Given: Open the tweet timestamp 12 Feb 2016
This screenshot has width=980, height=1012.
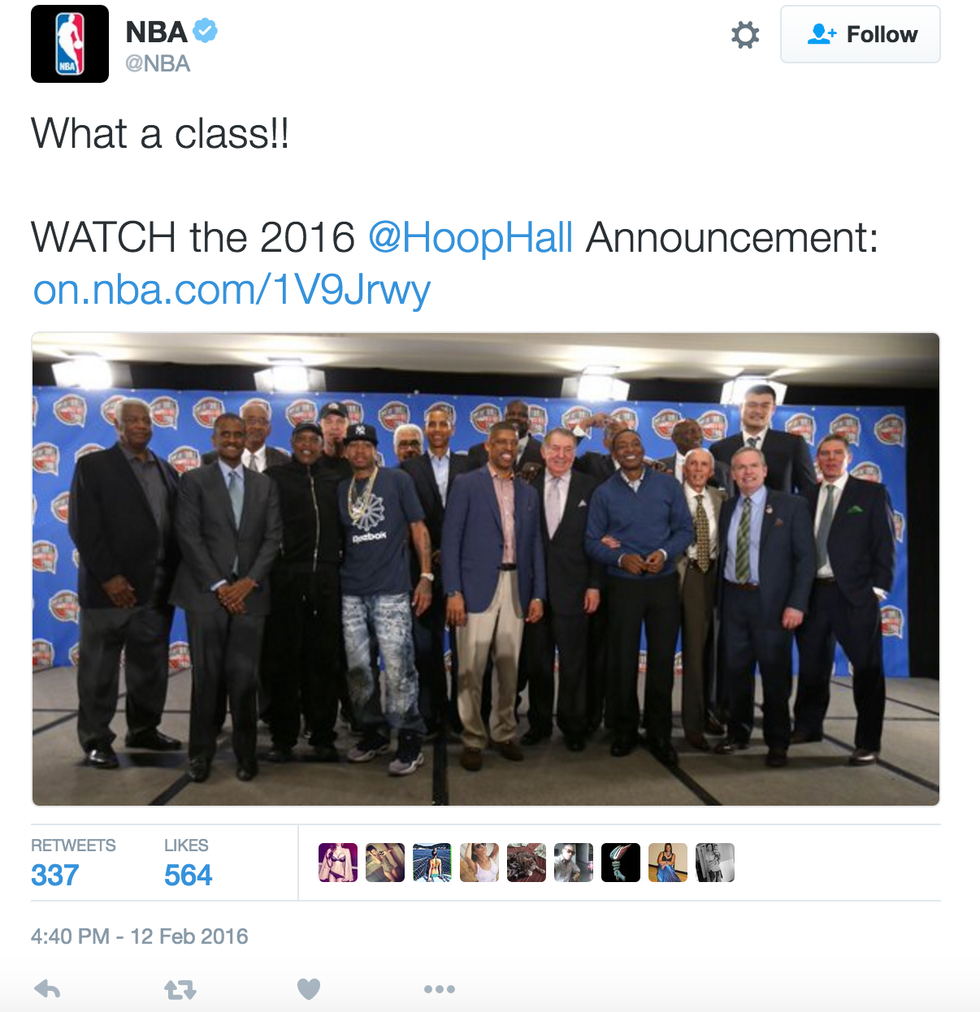Looking at the screenshot, I should pos(139,936).
